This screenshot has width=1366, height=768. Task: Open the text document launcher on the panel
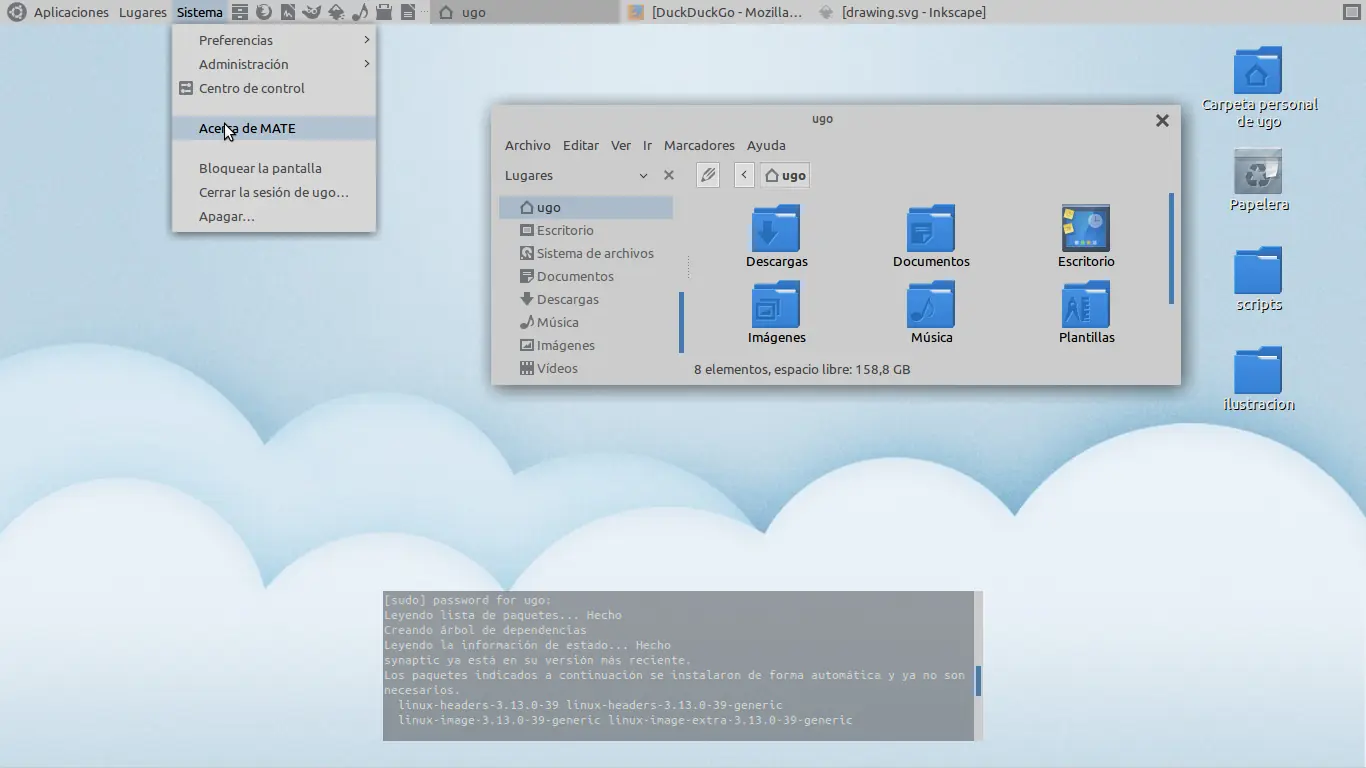[408, 12]
